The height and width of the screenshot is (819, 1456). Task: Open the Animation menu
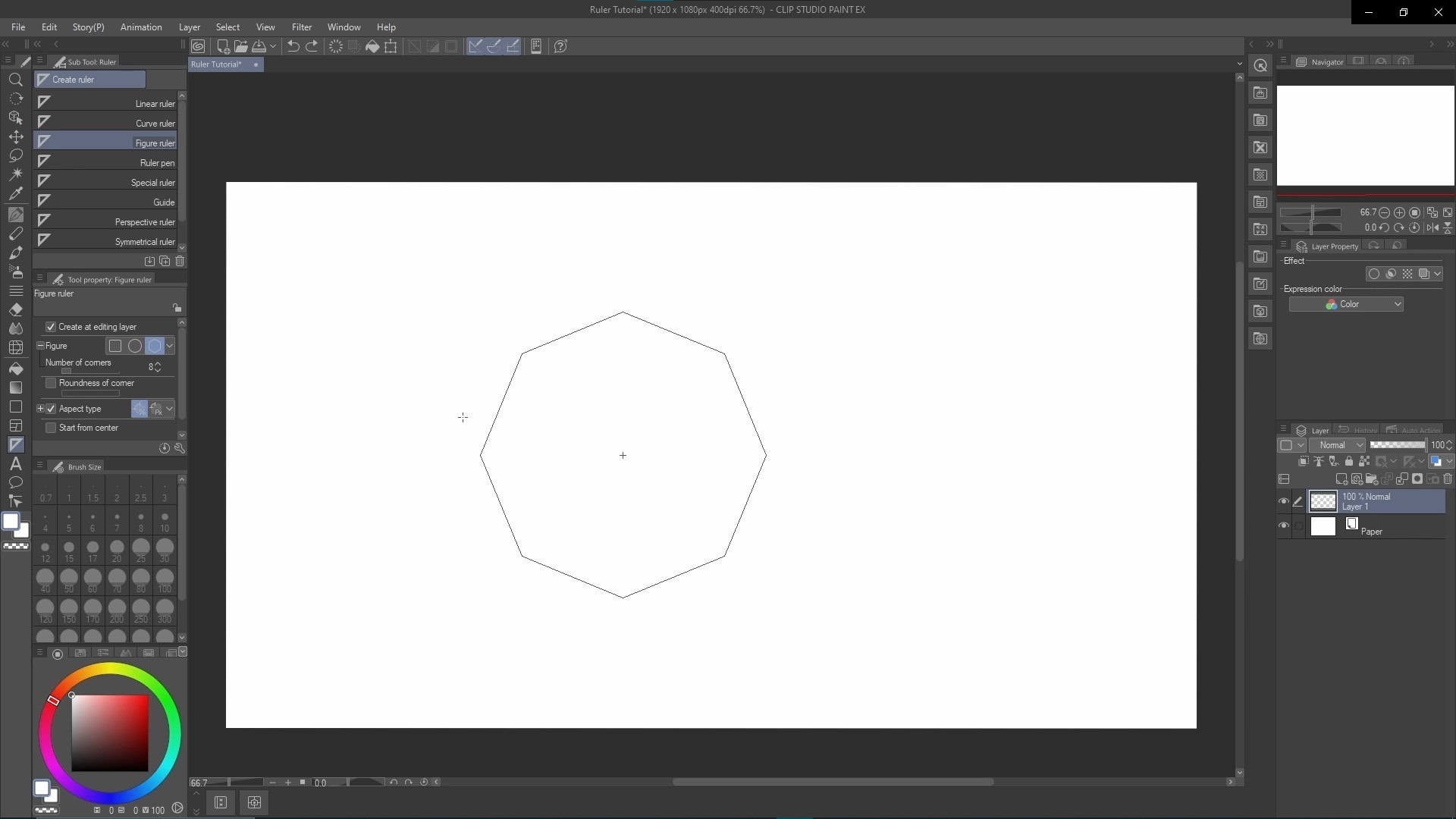(141, 27)
